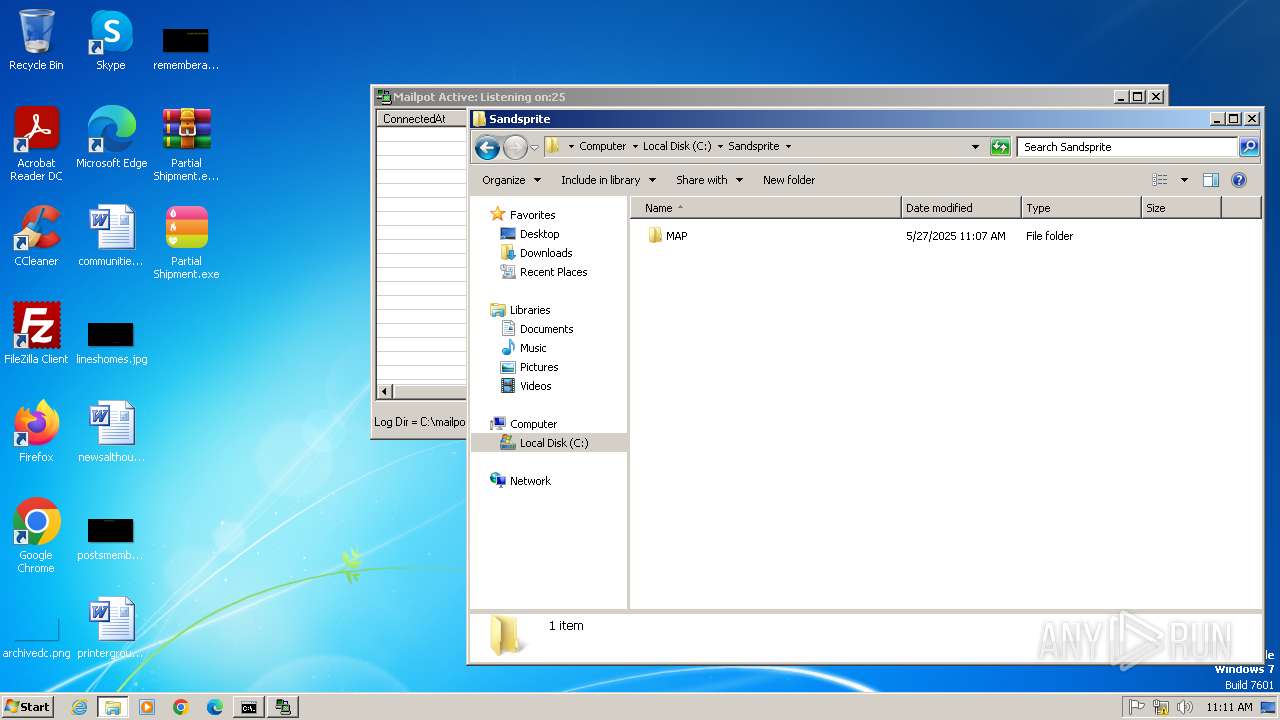This screenshot has height=720, width=1280.
Task: Click in the Search Sandsprite field
Action: coord(1128,147)
